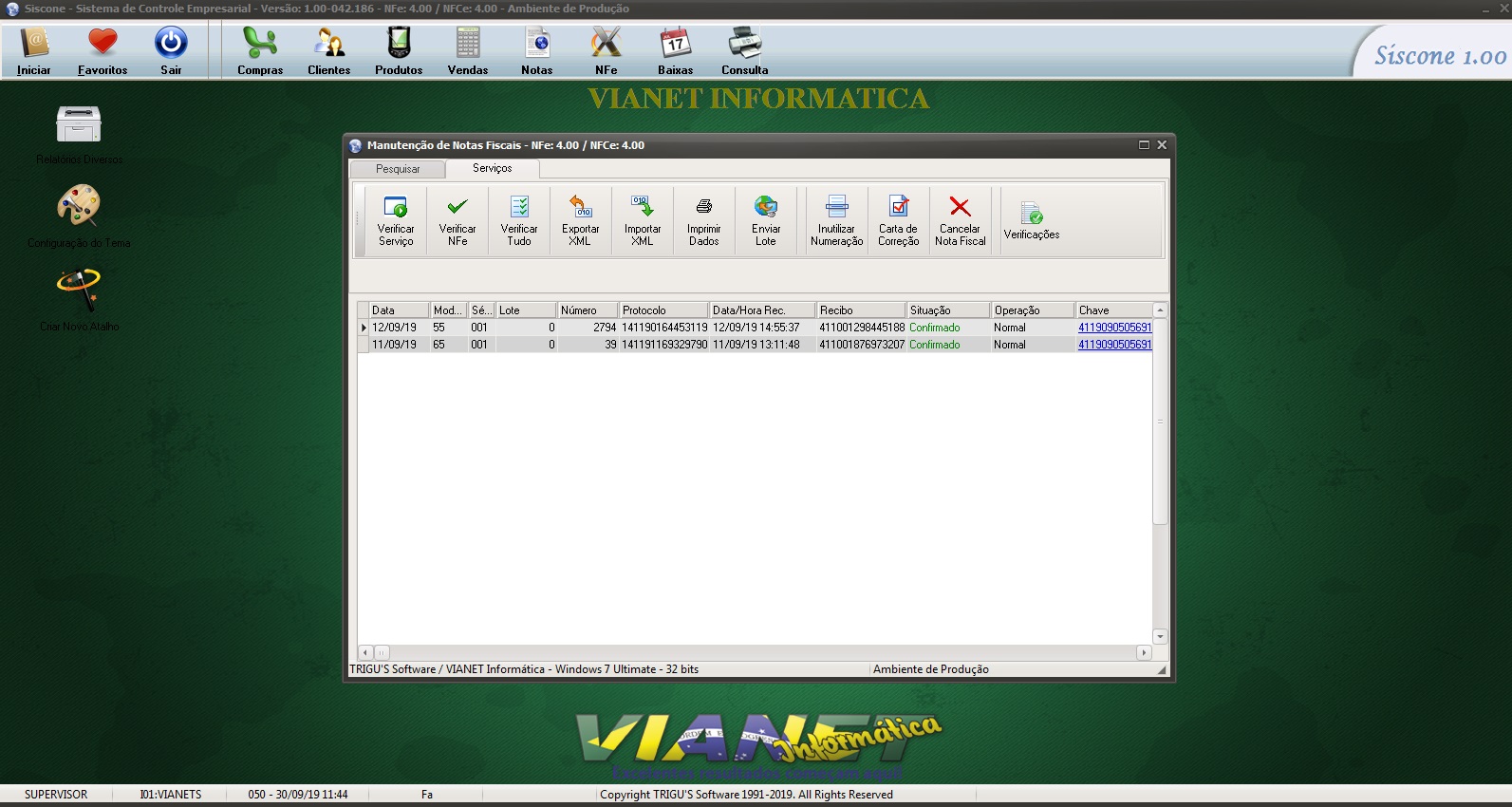Click the Lote column header
This screenshot has height=807, width=1512.
click(x=526, y=310)
